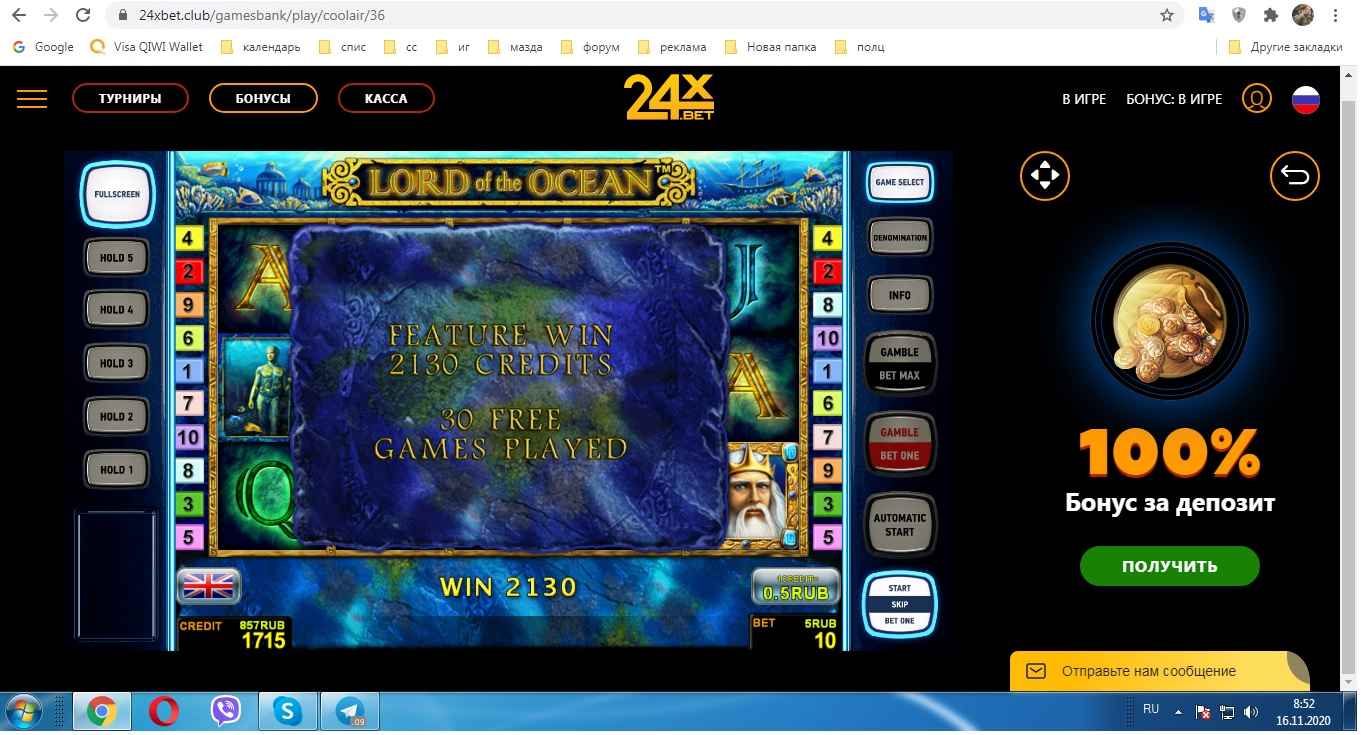This screenshot has height=735, width=1361.
Task: Click the green ПОЛУЧИТЬ button
Action: (1169, 565)
